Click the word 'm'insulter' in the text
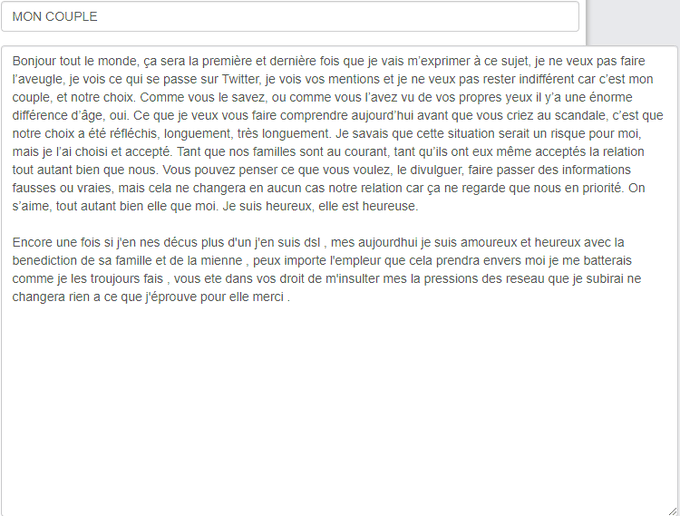This screenshot has width=680, height=516. [352, 279]
